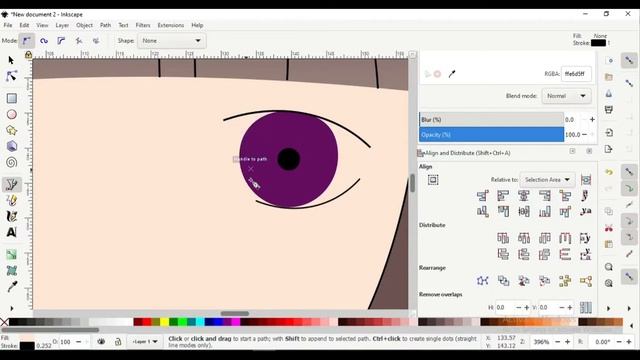Set straight line segments mode

(79, 41)
